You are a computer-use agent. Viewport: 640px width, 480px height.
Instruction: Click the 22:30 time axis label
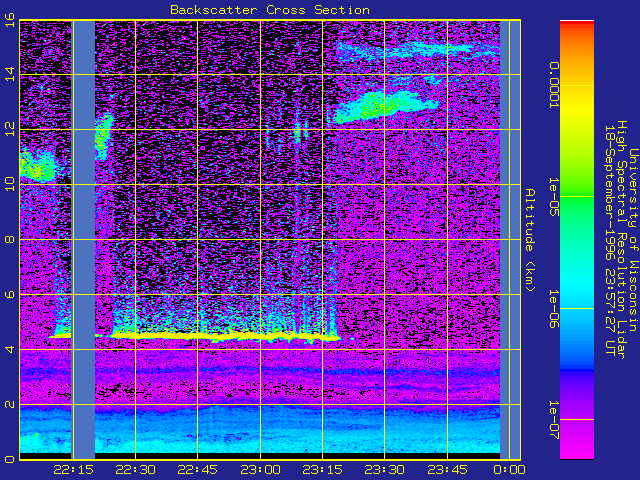[136, 469]
